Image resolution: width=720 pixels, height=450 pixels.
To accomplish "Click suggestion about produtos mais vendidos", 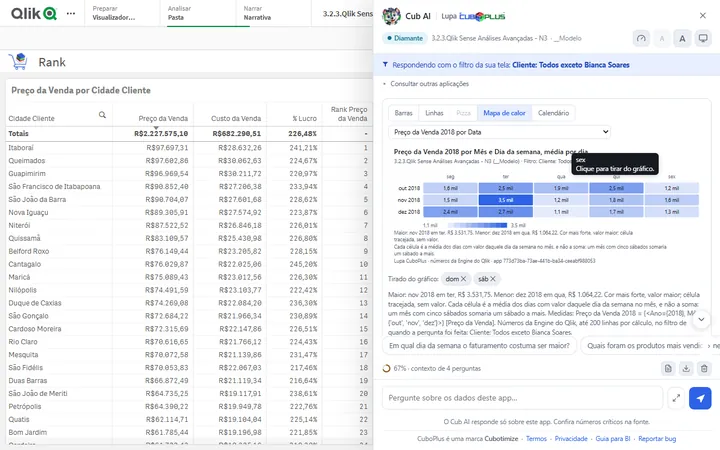I will (644, 345).
